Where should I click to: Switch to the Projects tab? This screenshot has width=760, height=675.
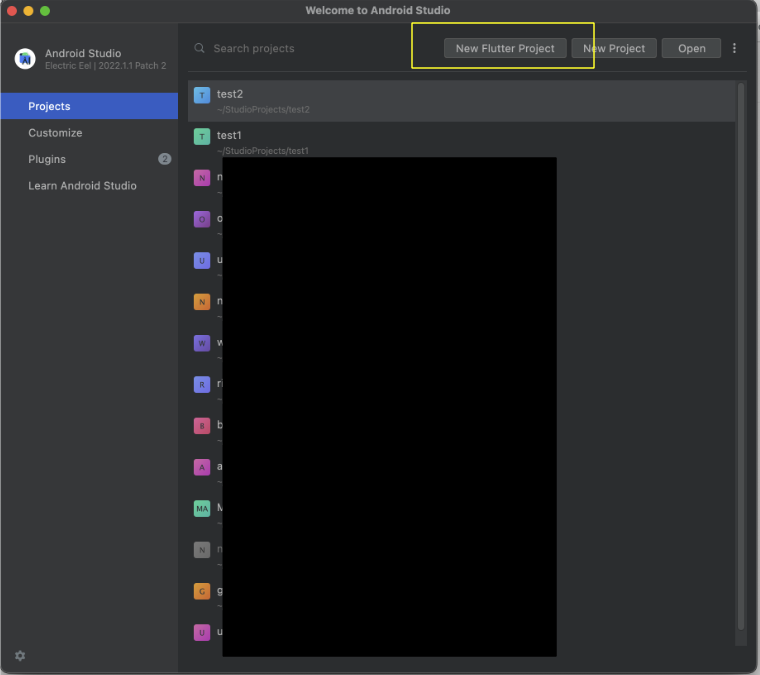point(89,106)
